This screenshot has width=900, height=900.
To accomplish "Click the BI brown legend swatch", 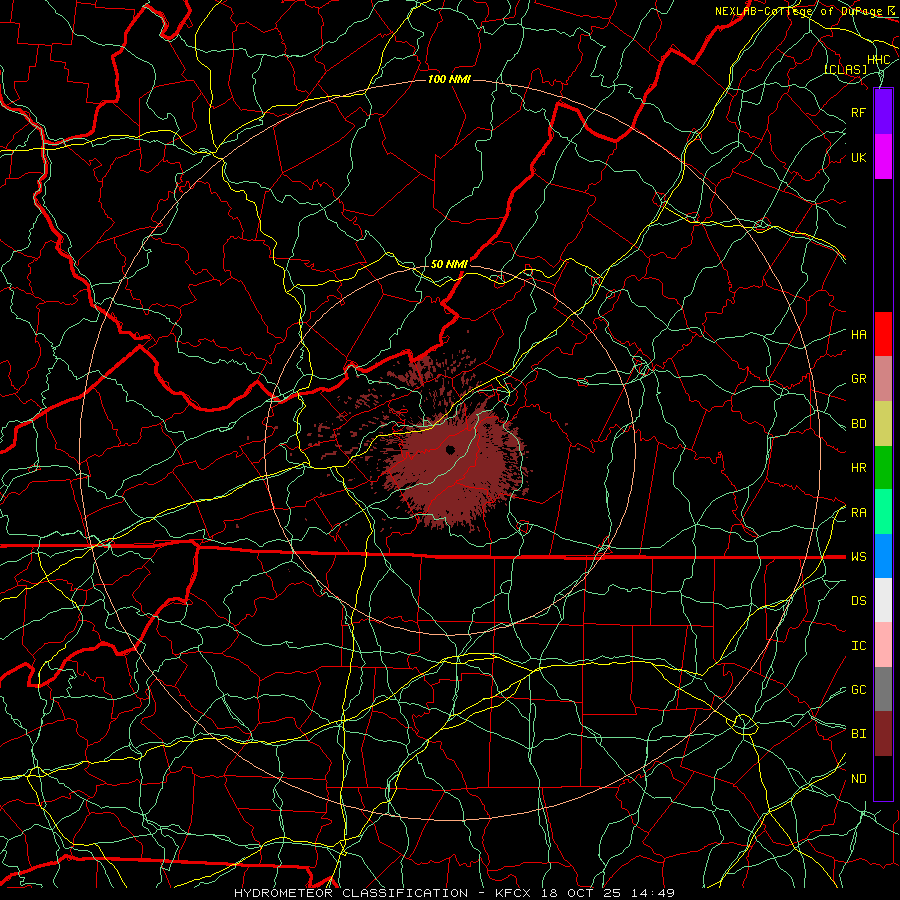I will (x=883, y=734).
